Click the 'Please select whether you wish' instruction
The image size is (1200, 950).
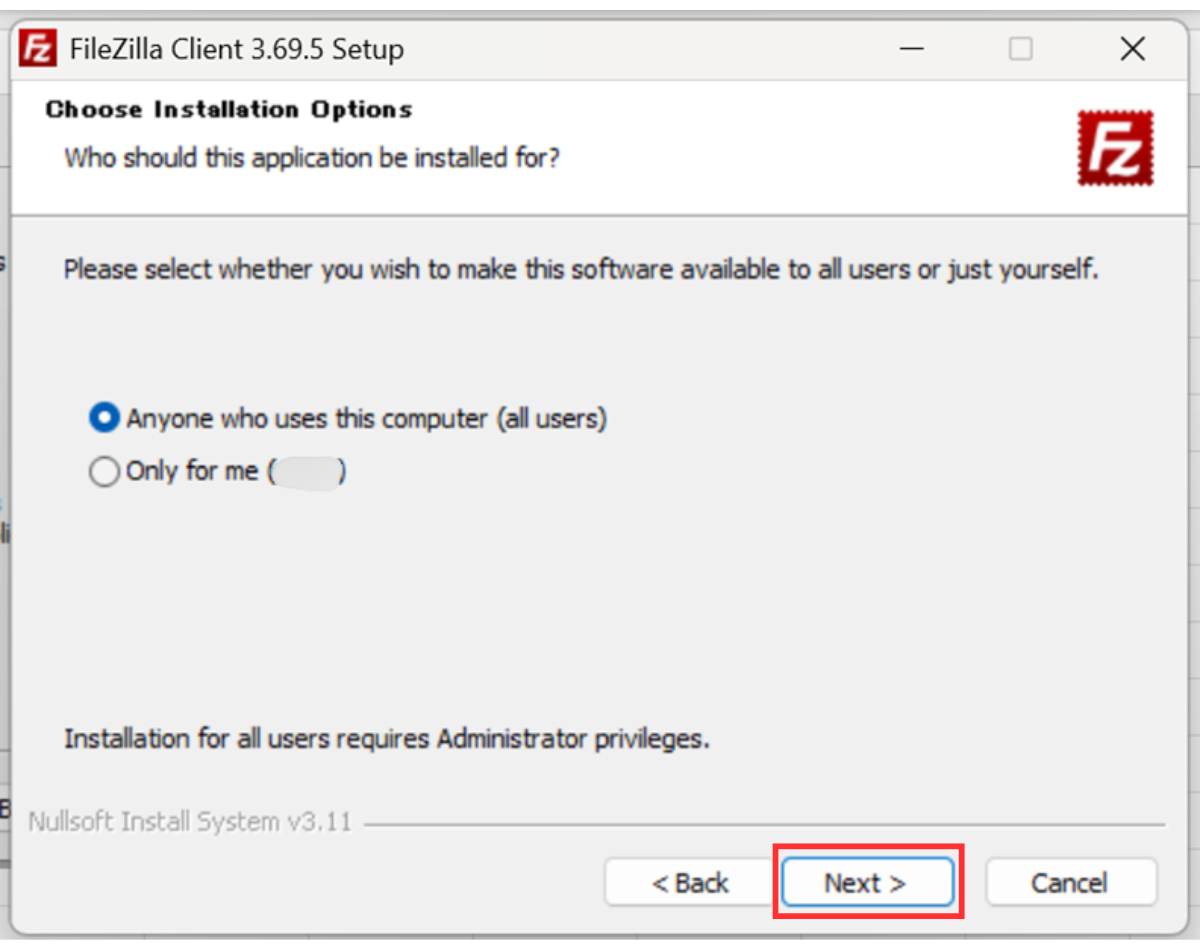[x=580, y=270]
